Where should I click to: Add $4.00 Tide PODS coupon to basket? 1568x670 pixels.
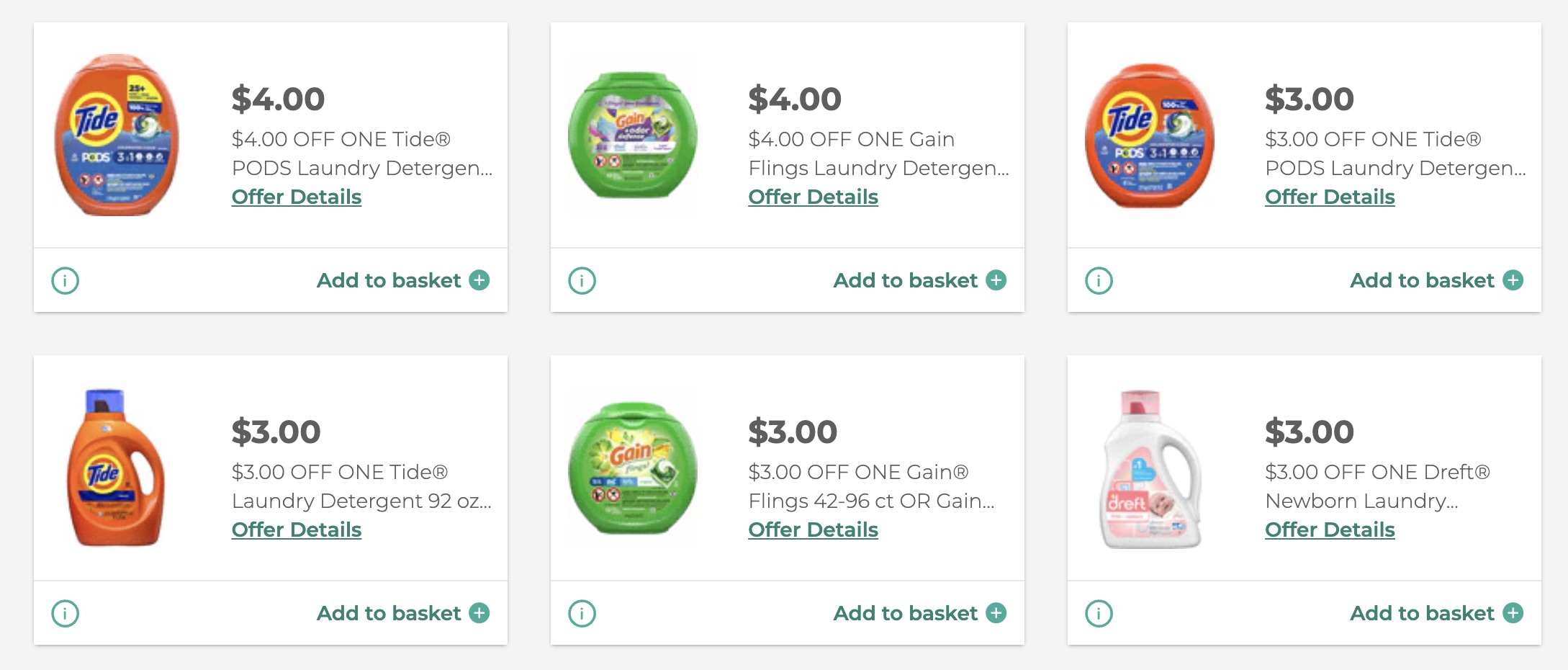coord(402,280)
